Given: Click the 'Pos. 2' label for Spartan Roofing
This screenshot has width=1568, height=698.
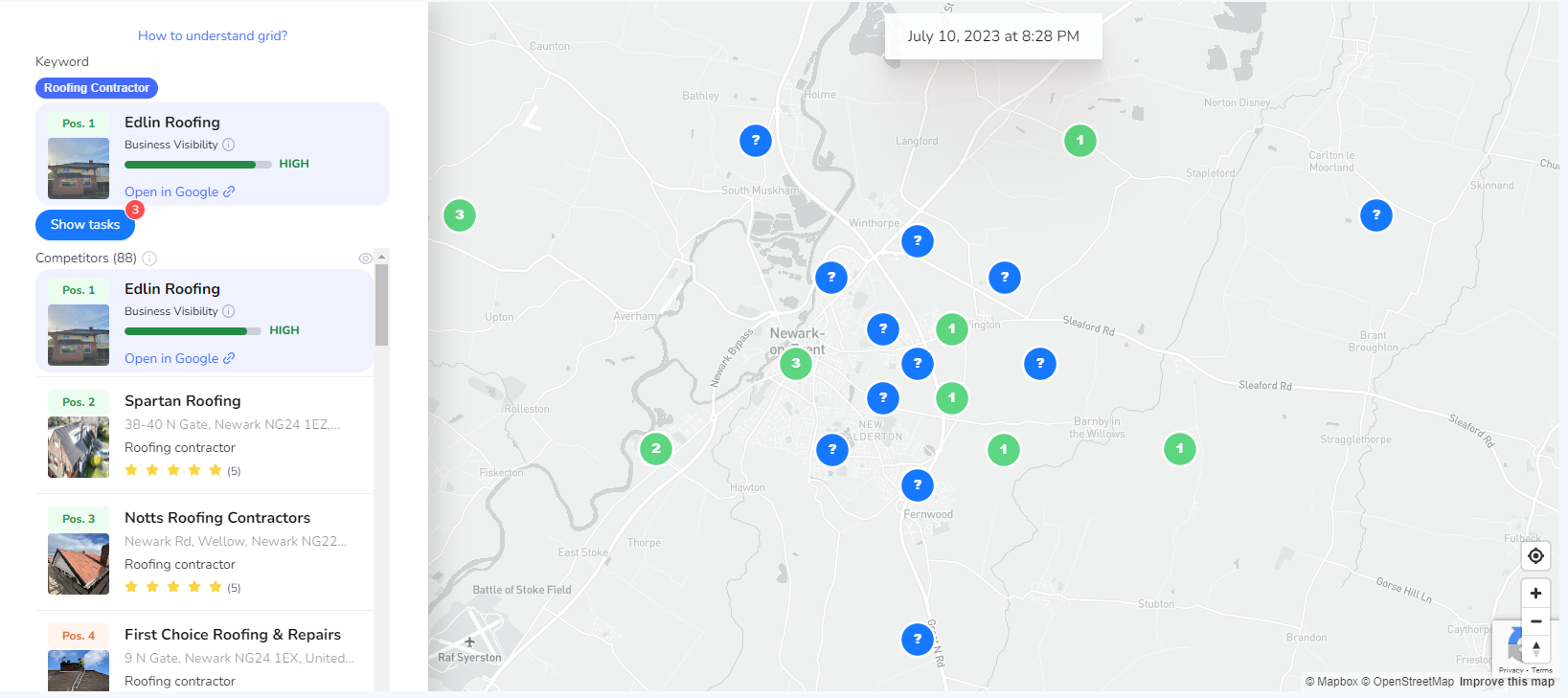Looking at the screenshot, I should point(79,402).
